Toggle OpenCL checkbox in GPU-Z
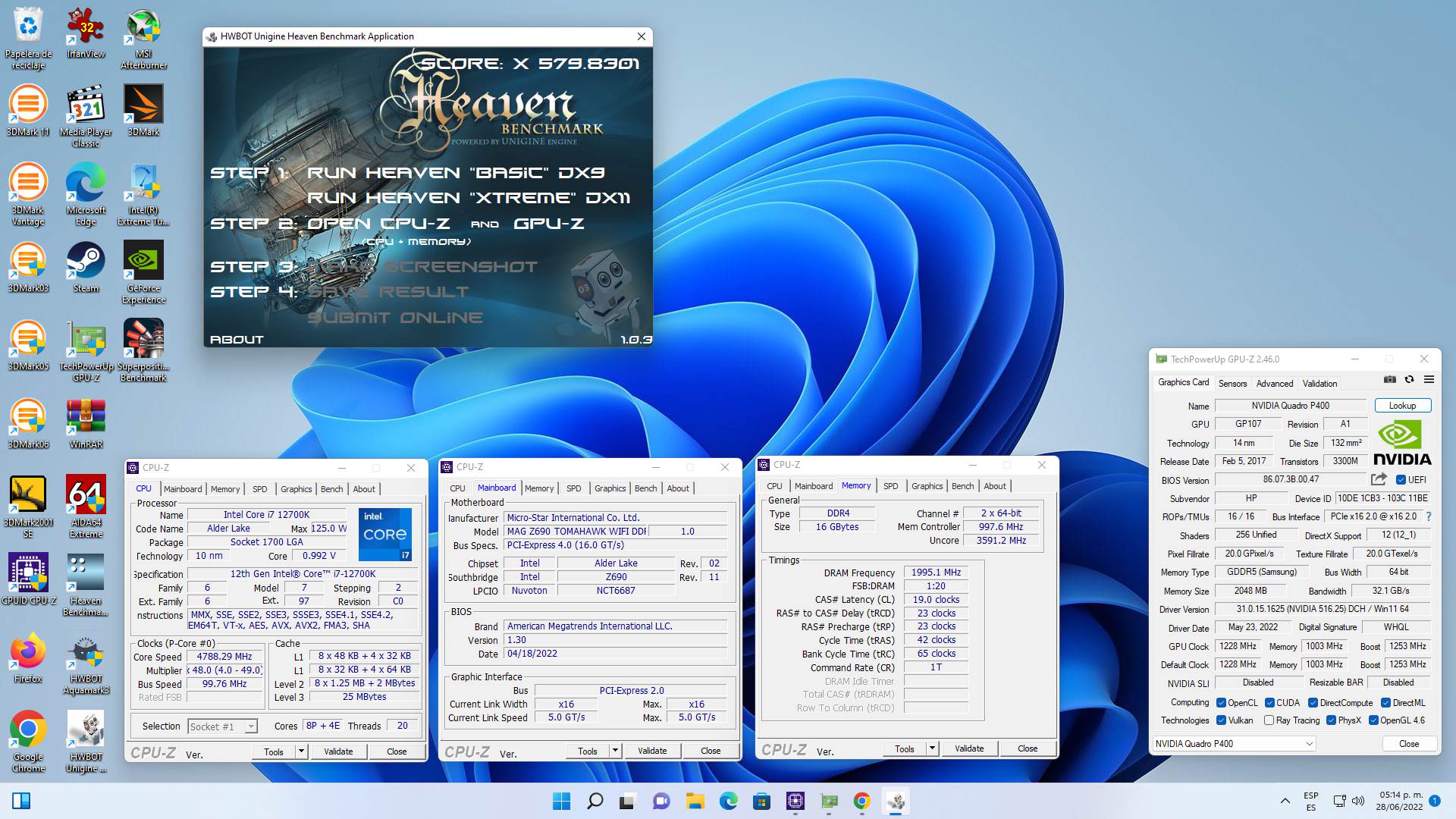 1221,703
